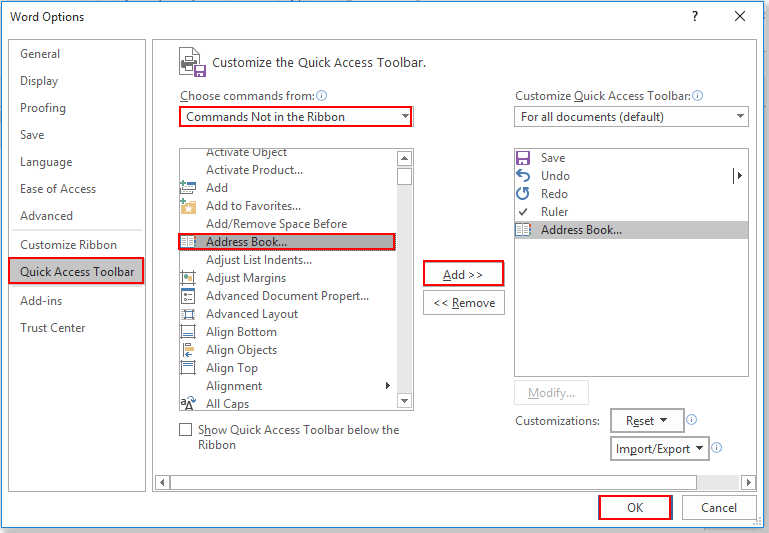Click the Add to Favorites star icon
Image resolution: width=769 pixels, height=533 pixels.
[x=188, y=206]
